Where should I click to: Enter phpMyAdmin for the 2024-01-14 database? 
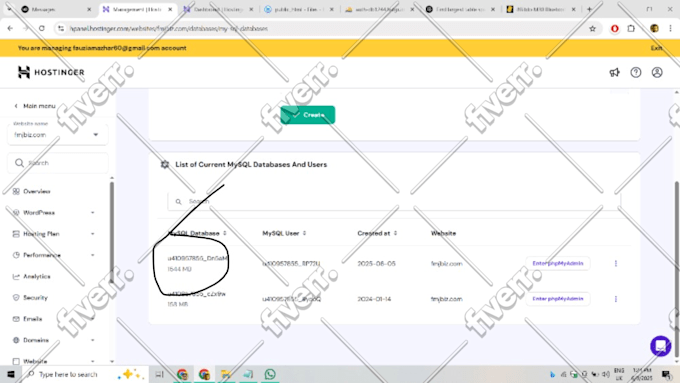click(x=558, y=299)
